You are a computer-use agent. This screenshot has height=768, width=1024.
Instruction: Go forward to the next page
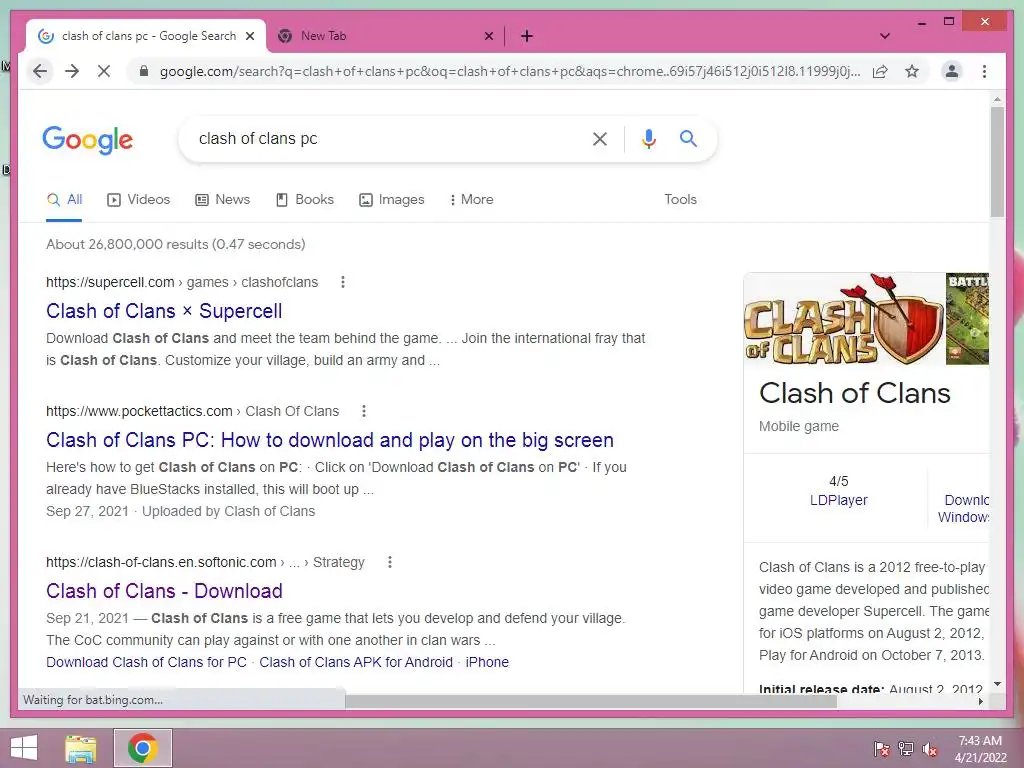(x=72, y=71)
